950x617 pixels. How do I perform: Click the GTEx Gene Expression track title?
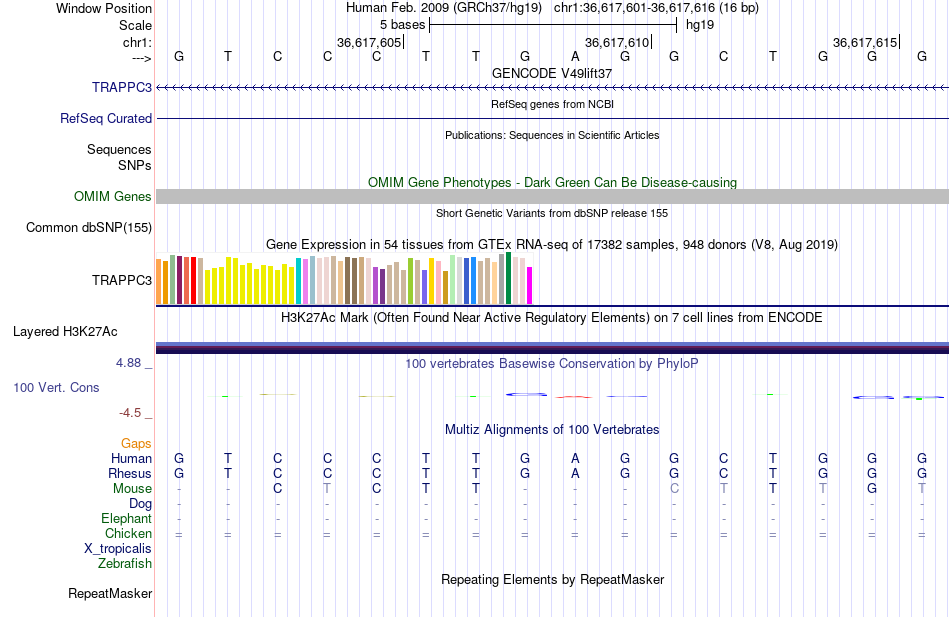pos(552,245)
